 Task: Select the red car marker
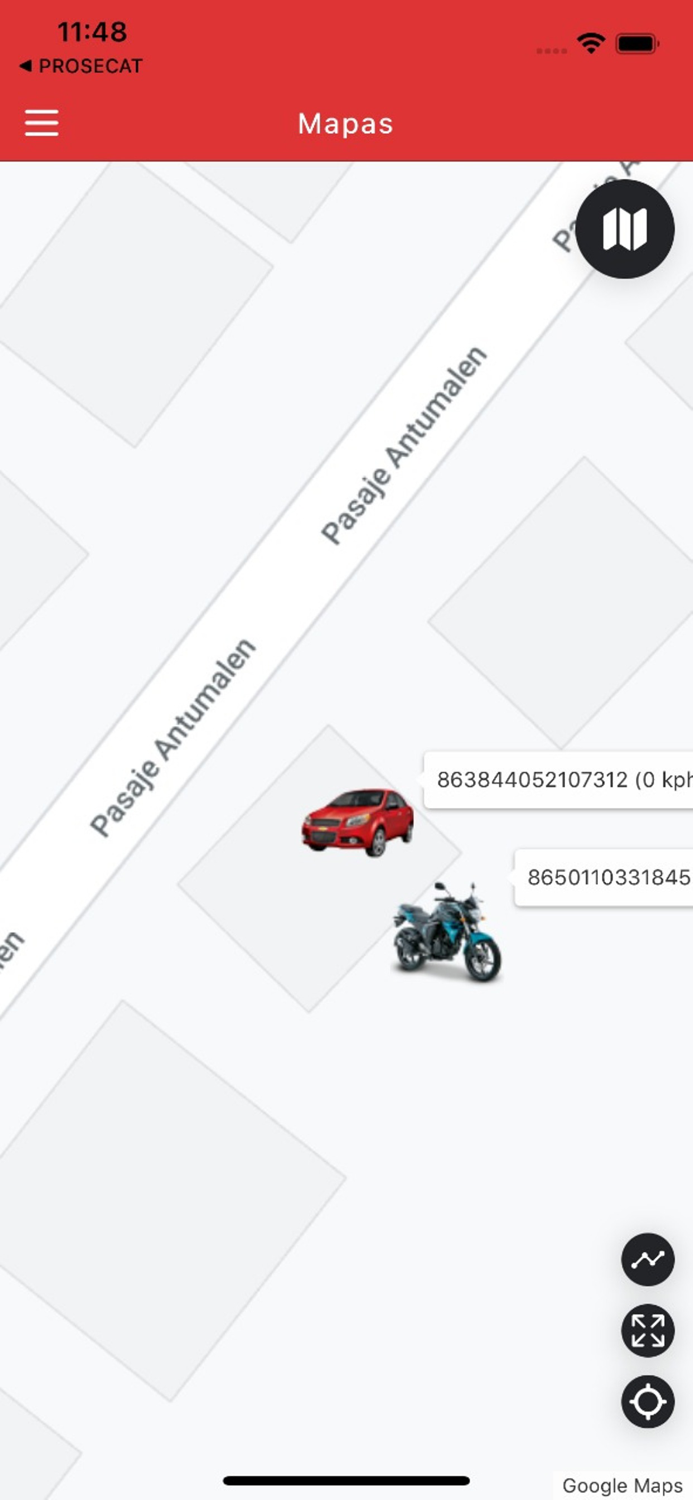[x=358, y=822]
